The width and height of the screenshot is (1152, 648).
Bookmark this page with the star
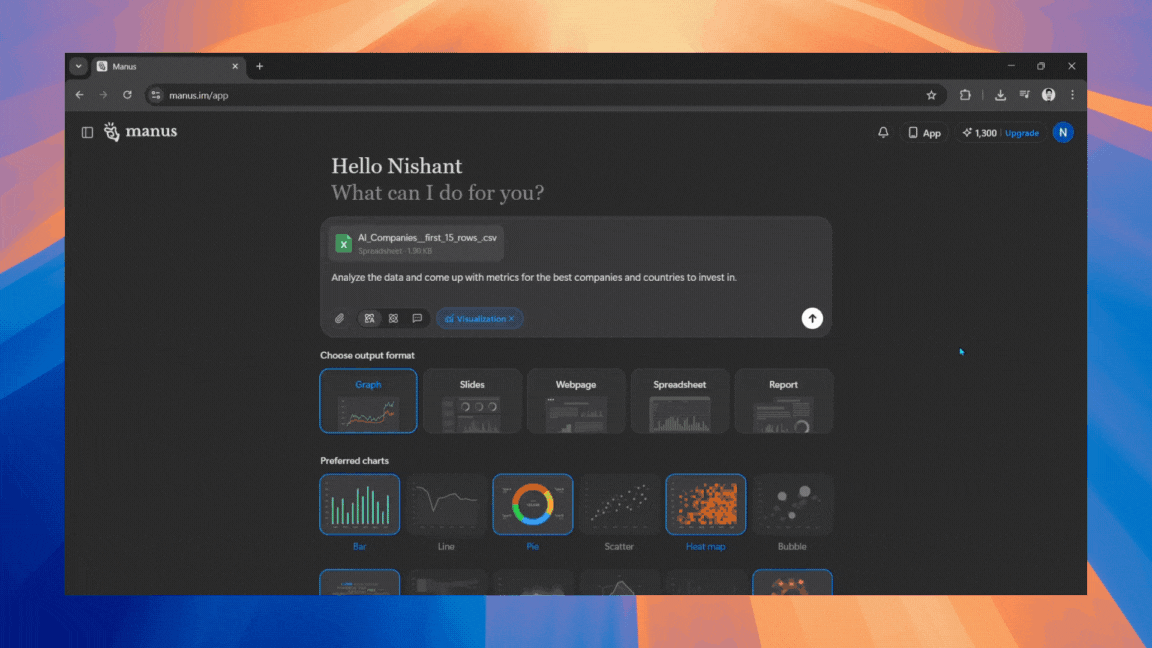(x=931, y=96)
